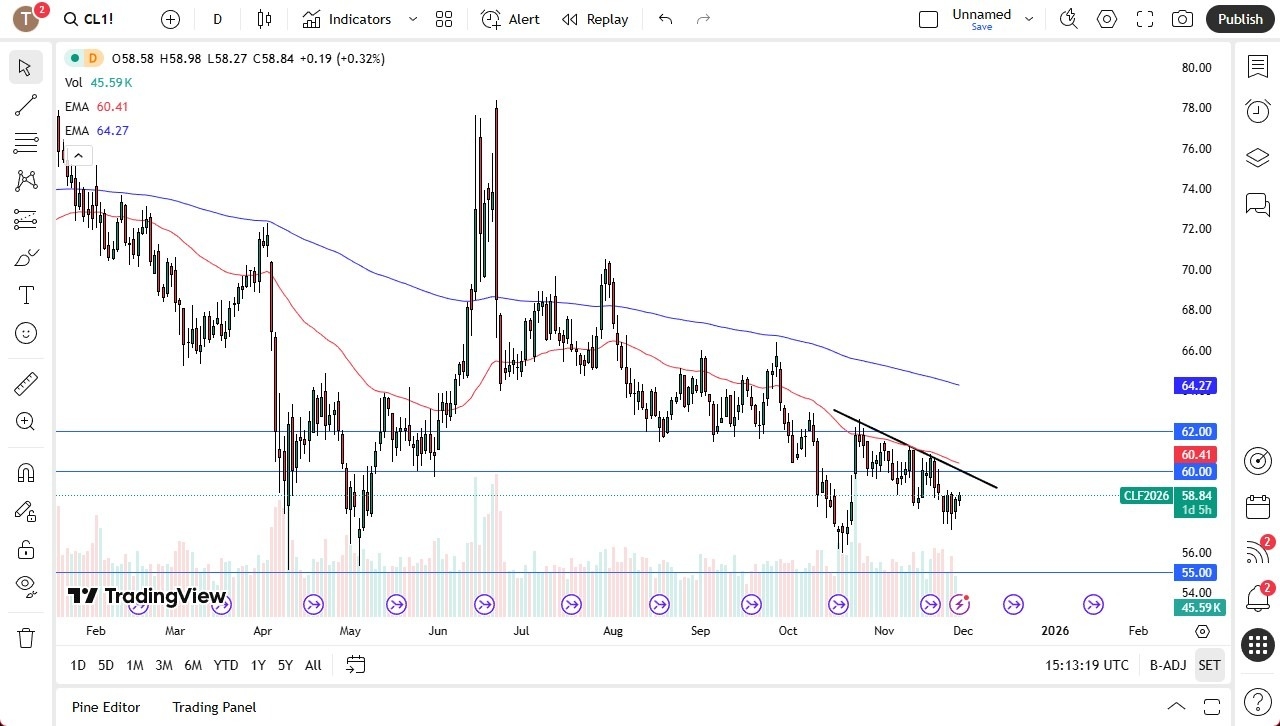Screen dimensions: 1280x726
Task: Open the Unnamed layout dropdown
Action: [1028, 17]
